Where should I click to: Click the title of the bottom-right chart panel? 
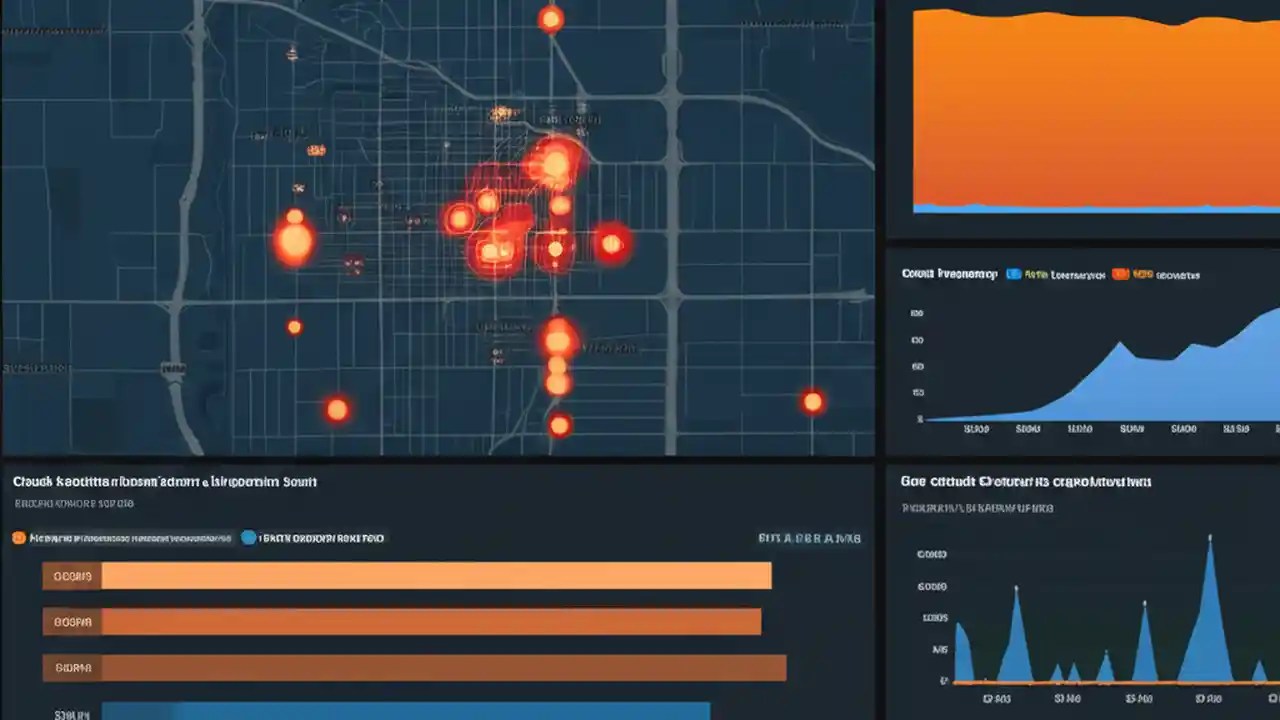[1020, 481]
